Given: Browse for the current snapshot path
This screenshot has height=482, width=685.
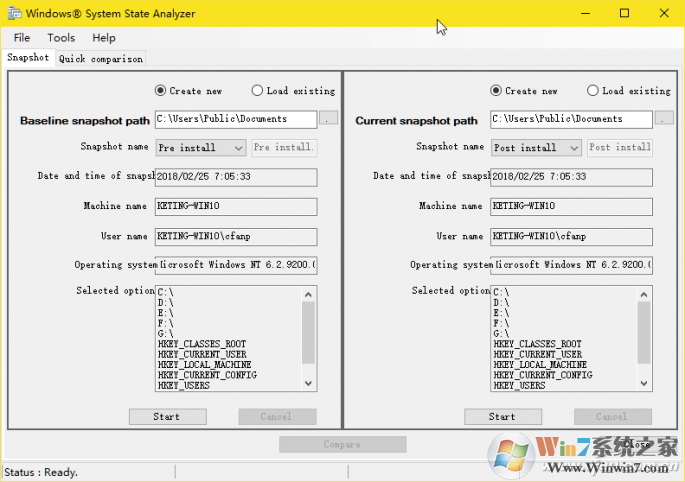Looking at the screenshot, I should pyautogui.click(x=664, y=118).
